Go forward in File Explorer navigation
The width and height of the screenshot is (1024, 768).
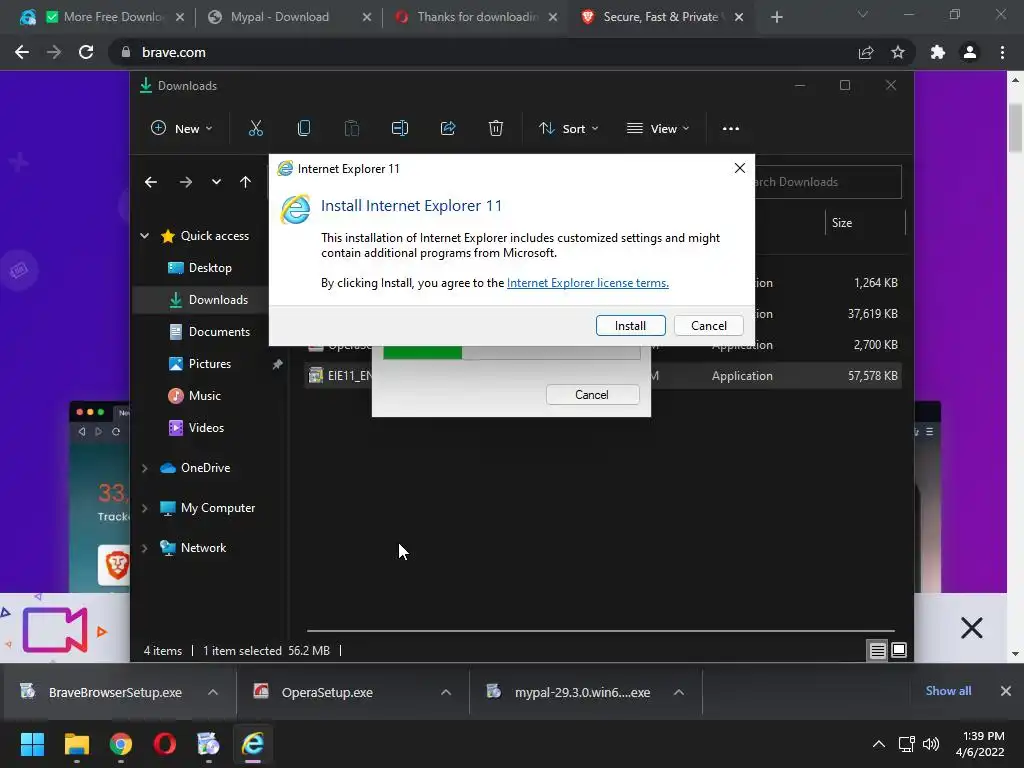coord(185,182)
